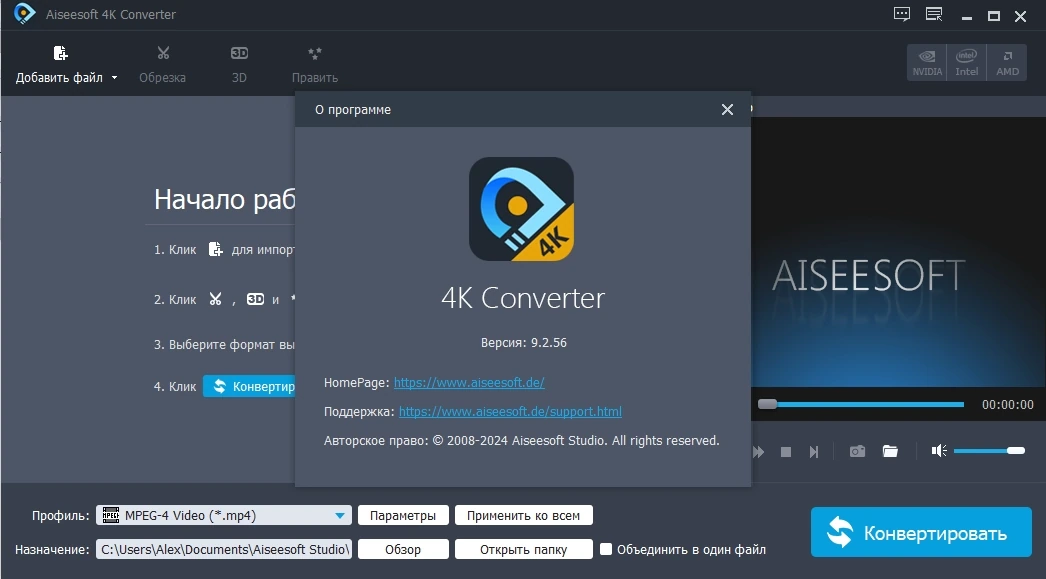Open the aiseesoft.de support.html link
This screenshot has width=1046, height=579.
tap(510, 412)
